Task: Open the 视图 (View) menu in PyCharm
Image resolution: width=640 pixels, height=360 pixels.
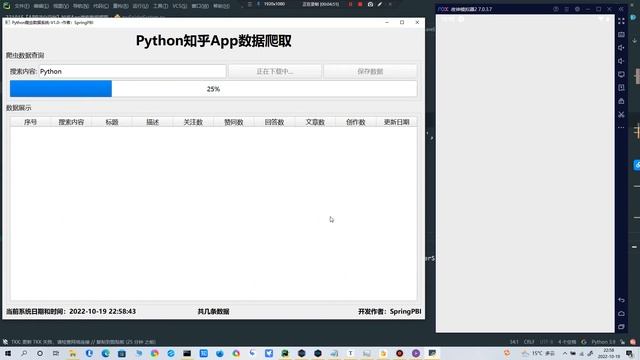Action: (x=61, y=6)
